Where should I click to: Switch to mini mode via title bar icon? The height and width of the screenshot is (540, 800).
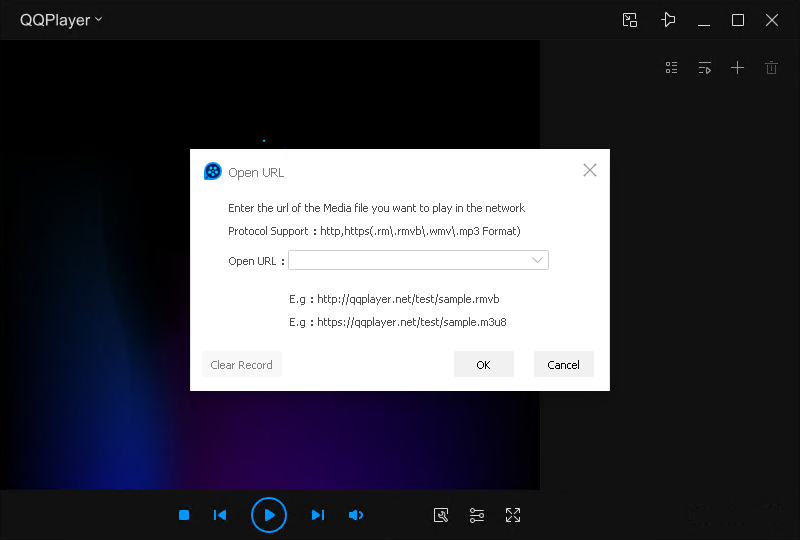pos(630,20)
